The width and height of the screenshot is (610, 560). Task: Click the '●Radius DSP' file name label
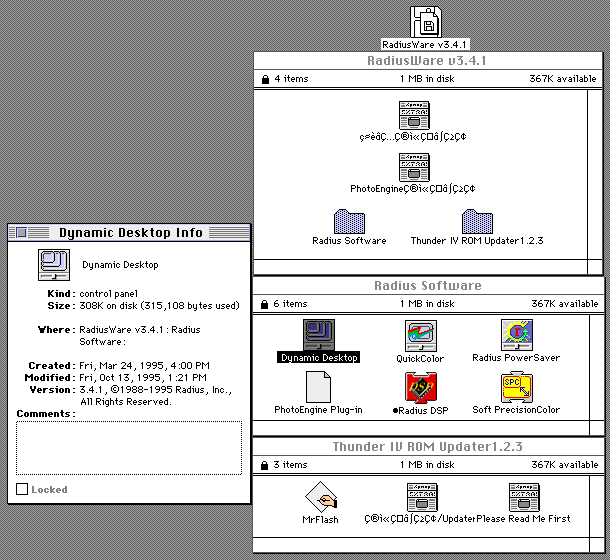tap(421, 411)
